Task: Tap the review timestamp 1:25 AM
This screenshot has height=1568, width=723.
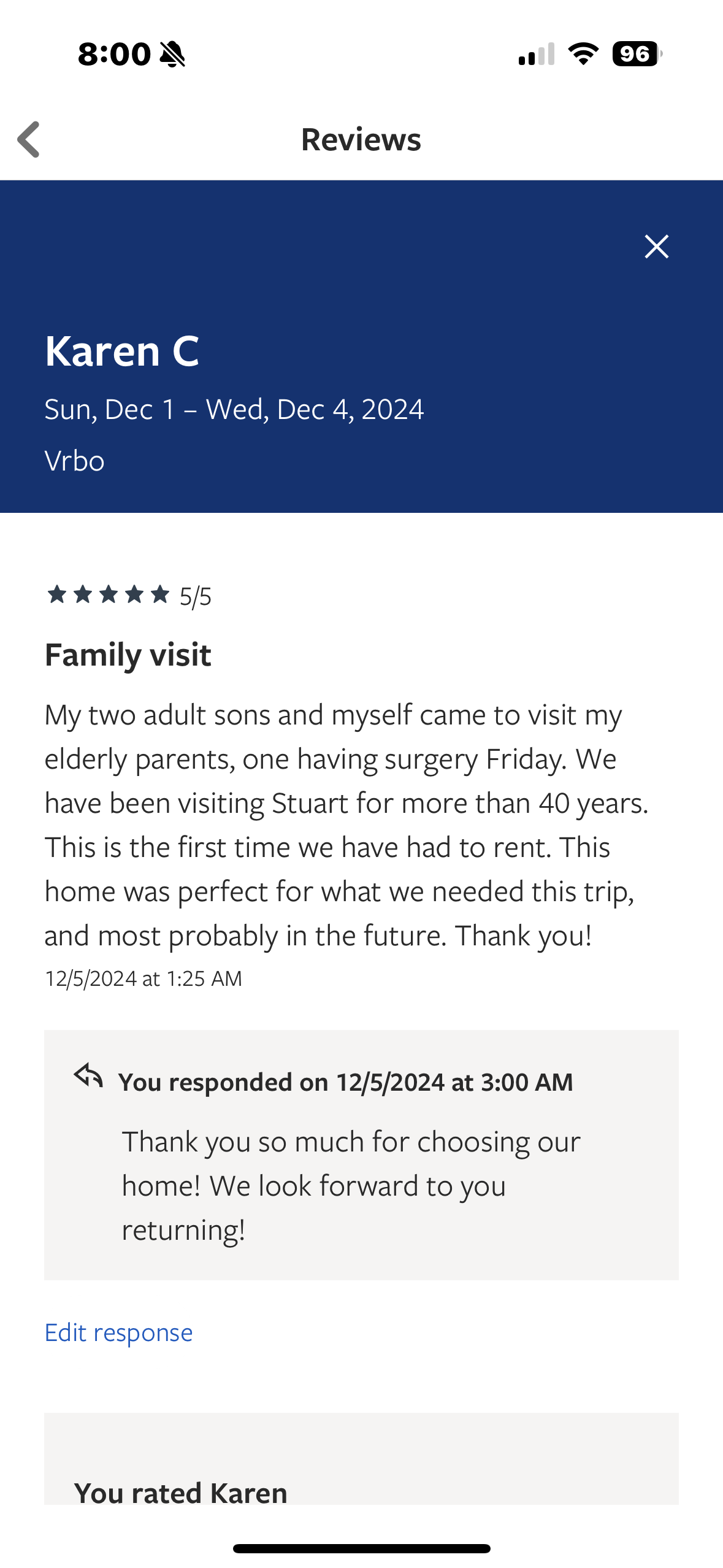Action: tap(143, 978)
